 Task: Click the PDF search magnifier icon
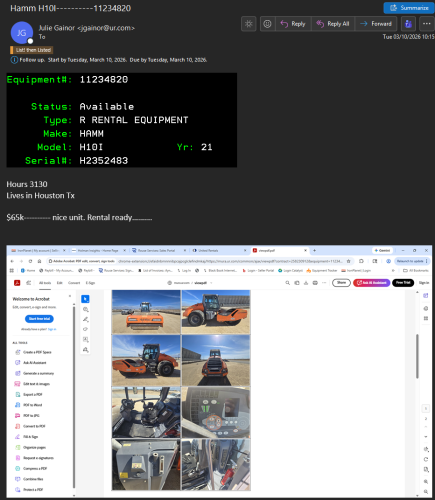click(x=287, y=283)
